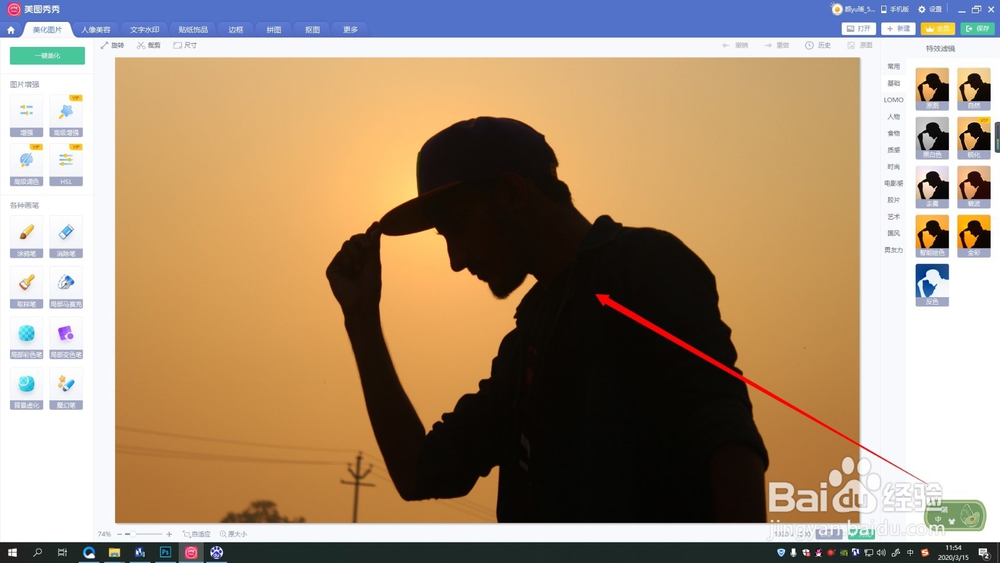Switch to the 贴纸饰品 tab
The image size is (1000, 563).
(x=193, y=29)
